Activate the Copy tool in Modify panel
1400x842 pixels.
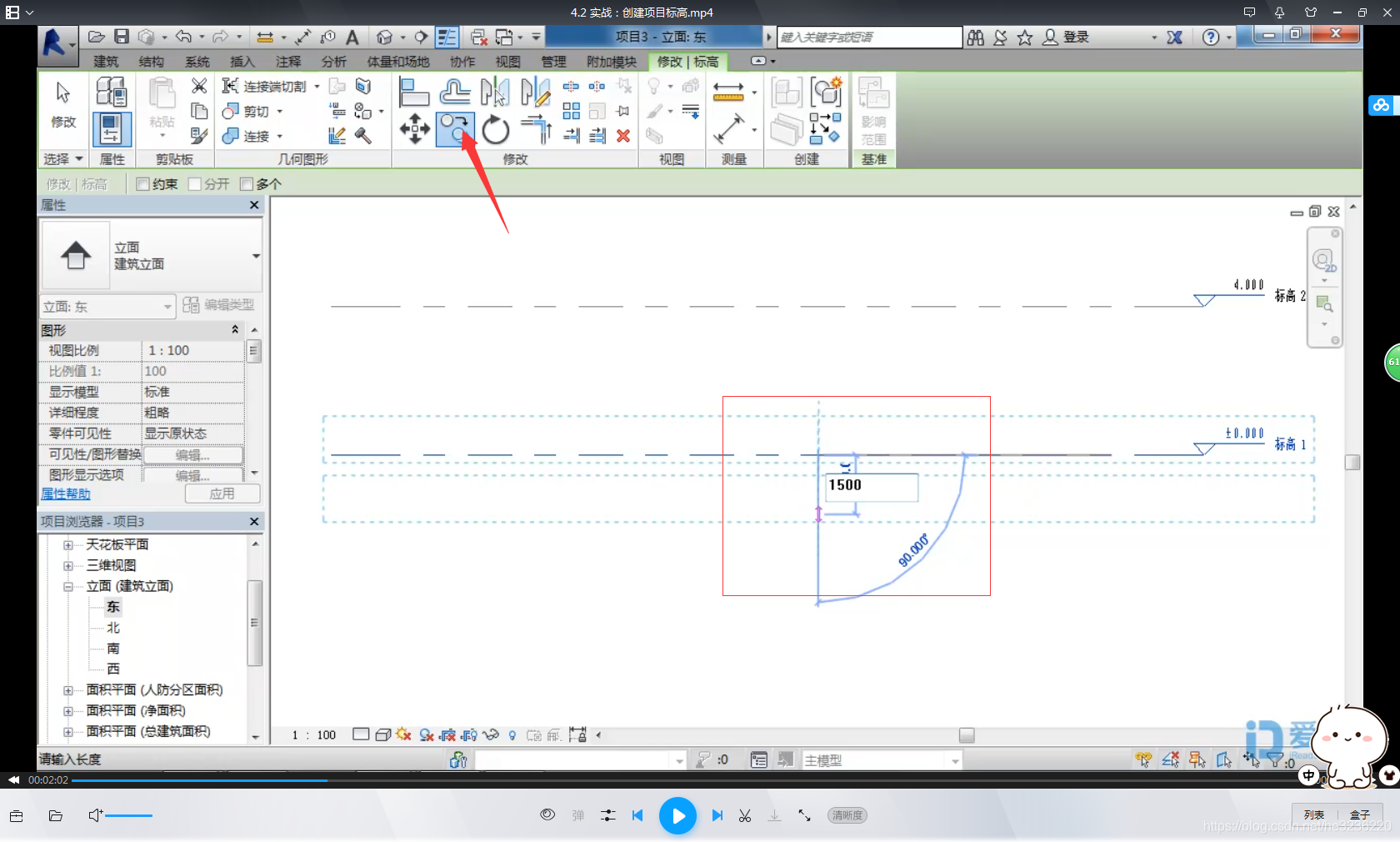click(455, 129)
